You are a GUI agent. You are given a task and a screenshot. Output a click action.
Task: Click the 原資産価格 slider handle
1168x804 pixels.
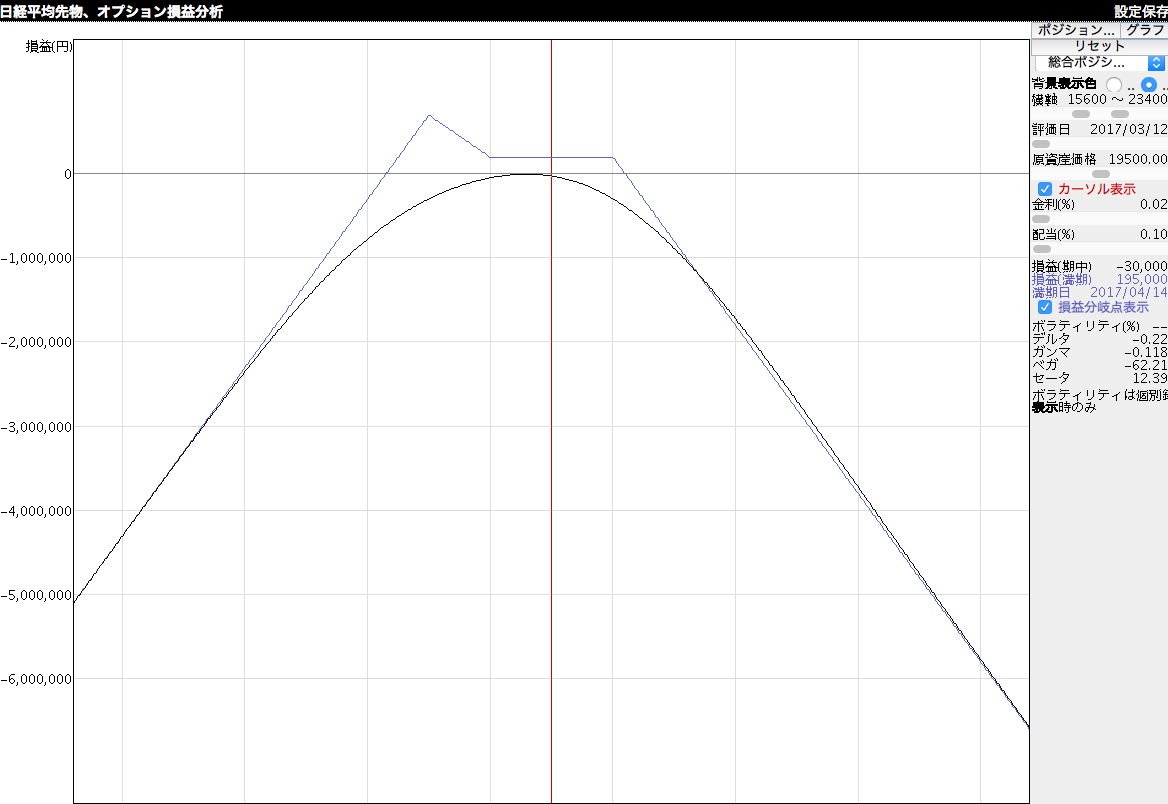1100,174
